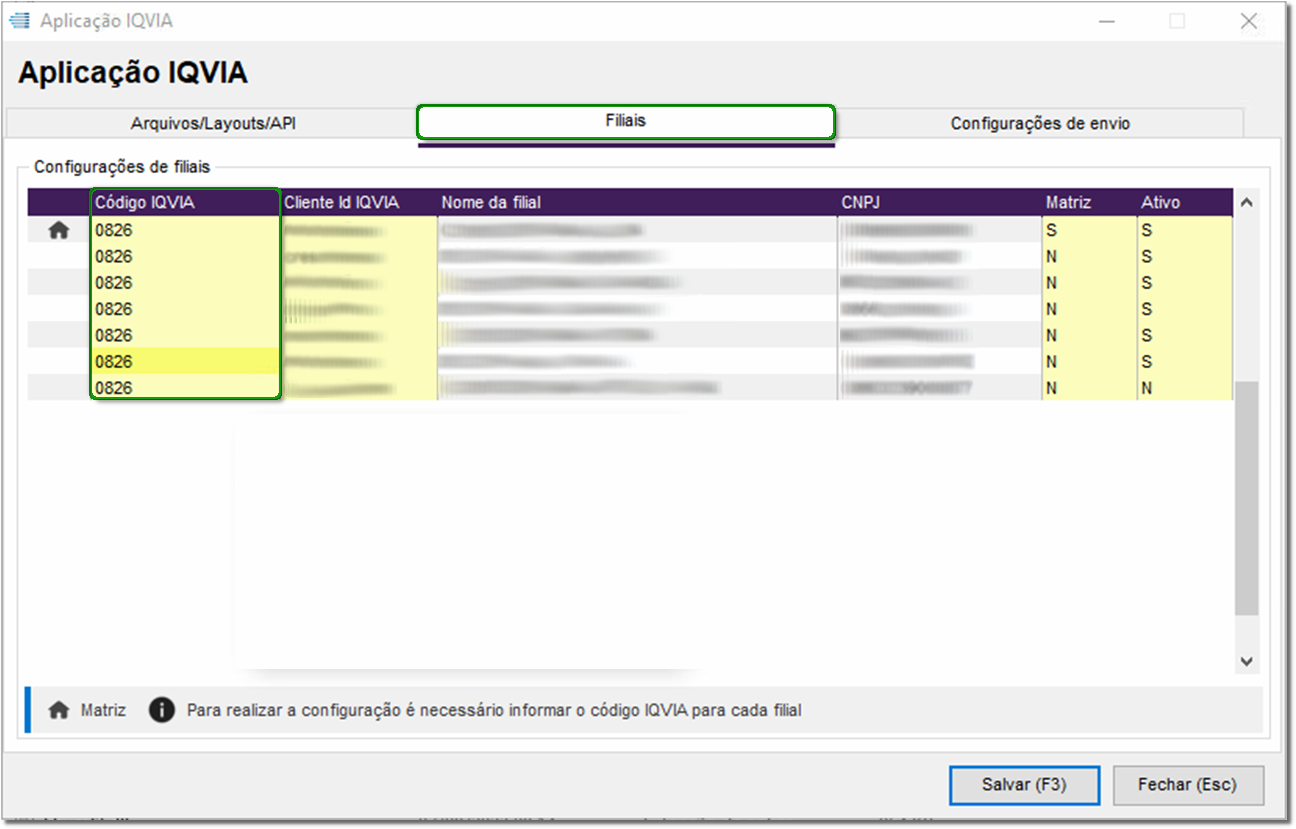Minimize the Aplicação IQVIA window
Viewport: 1296px width, 829px height.
(x=1107, y=21)
